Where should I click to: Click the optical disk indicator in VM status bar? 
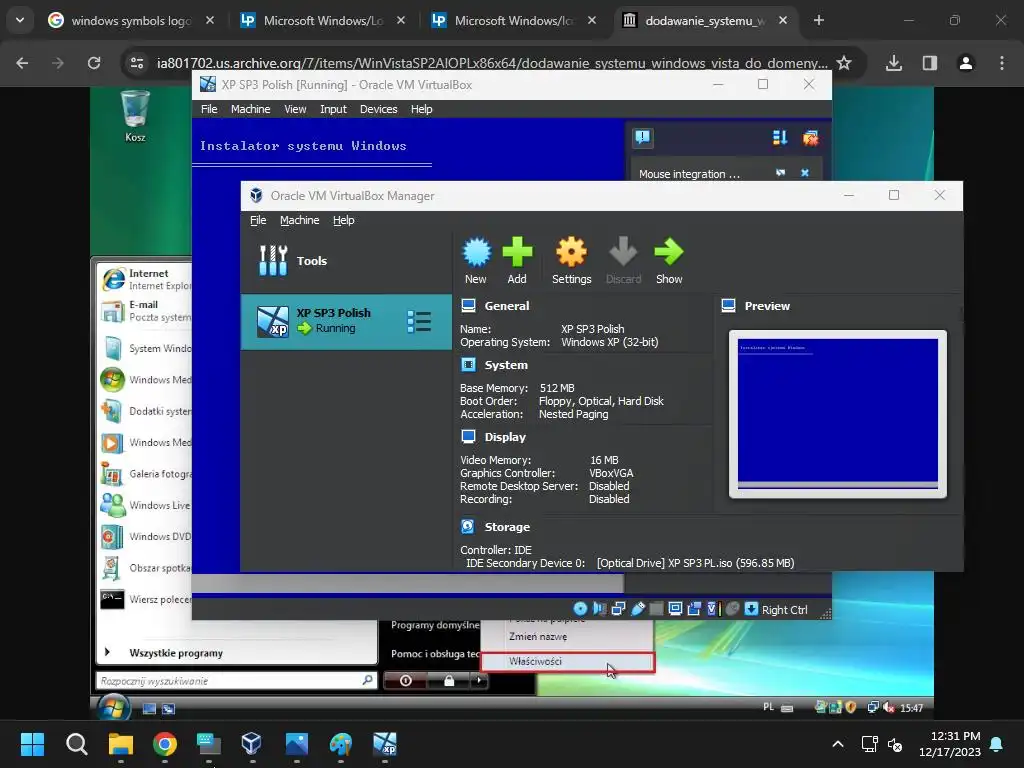580,609
